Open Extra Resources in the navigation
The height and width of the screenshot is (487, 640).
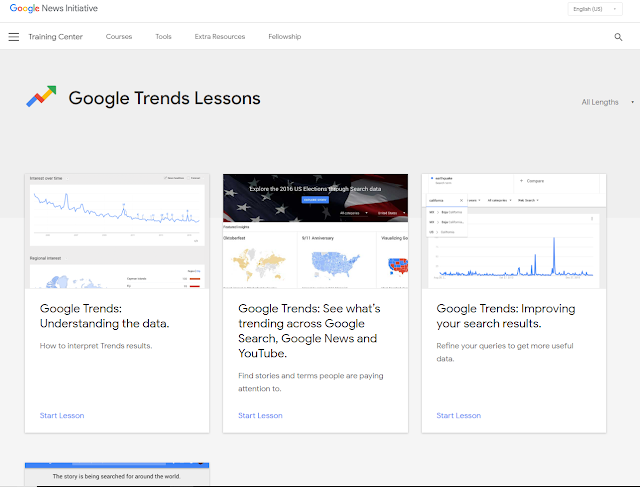pyautogui.click(x=220, y=36)
